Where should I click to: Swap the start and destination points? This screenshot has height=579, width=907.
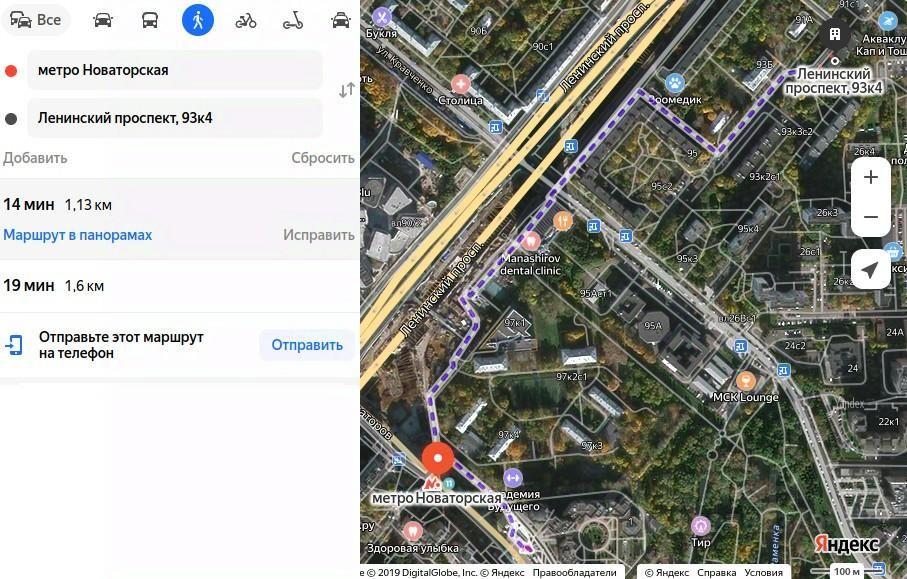tap(346, 90)
